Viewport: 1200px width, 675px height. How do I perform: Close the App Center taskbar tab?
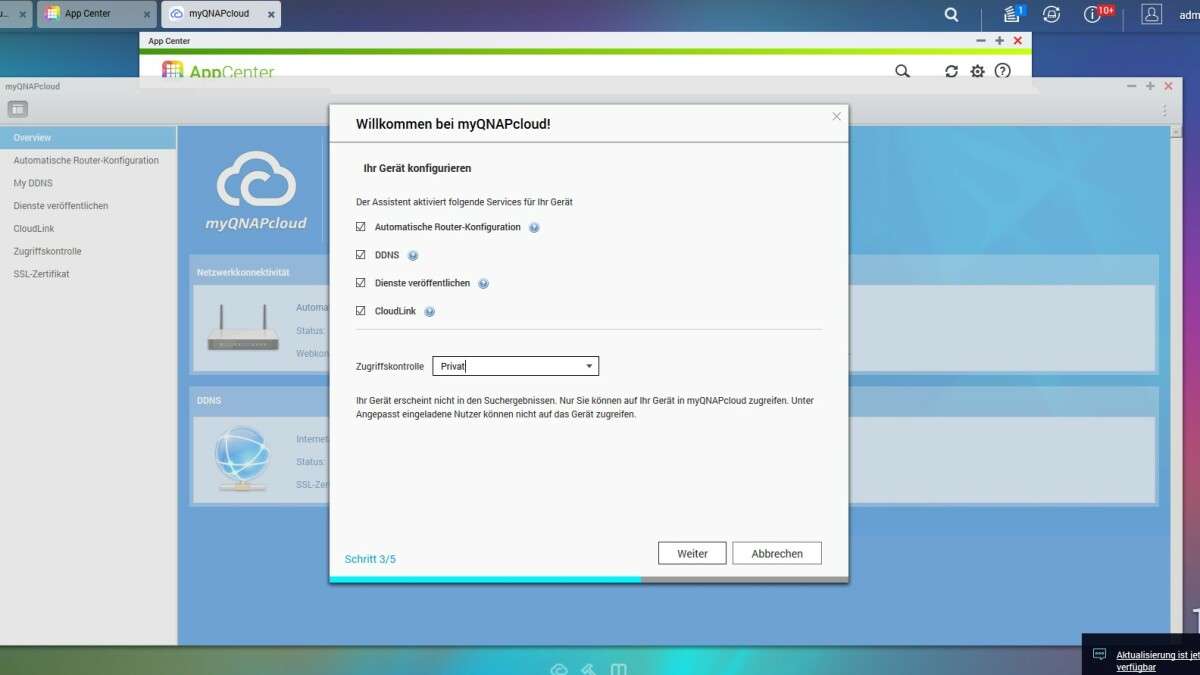coord(146,14)
